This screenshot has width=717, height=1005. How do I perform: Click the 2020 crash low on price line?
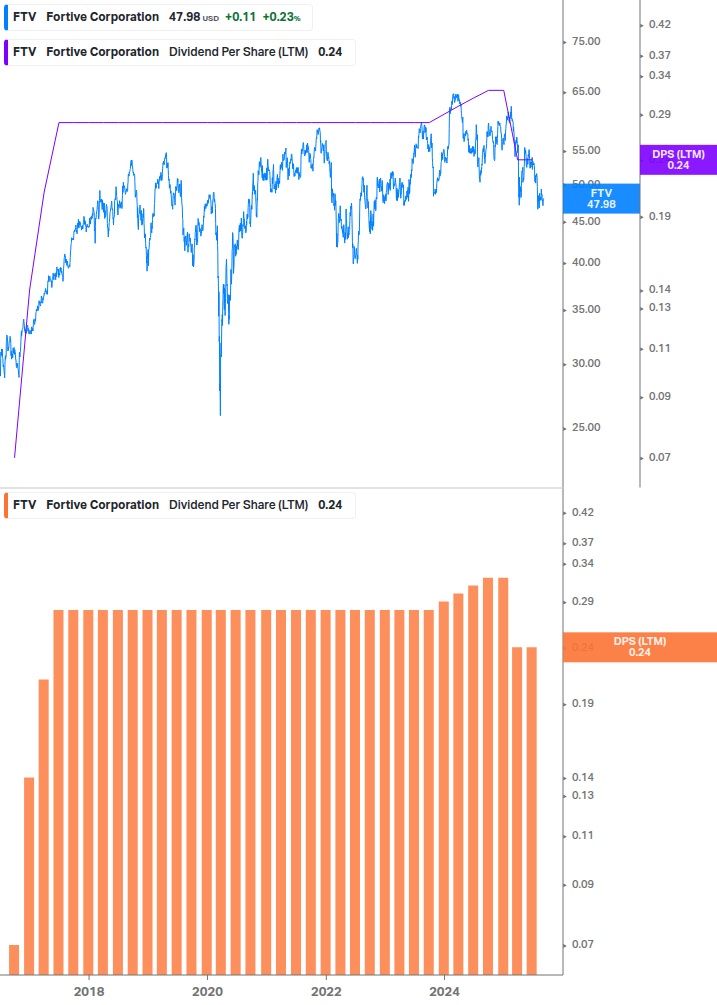pos(220,412)
